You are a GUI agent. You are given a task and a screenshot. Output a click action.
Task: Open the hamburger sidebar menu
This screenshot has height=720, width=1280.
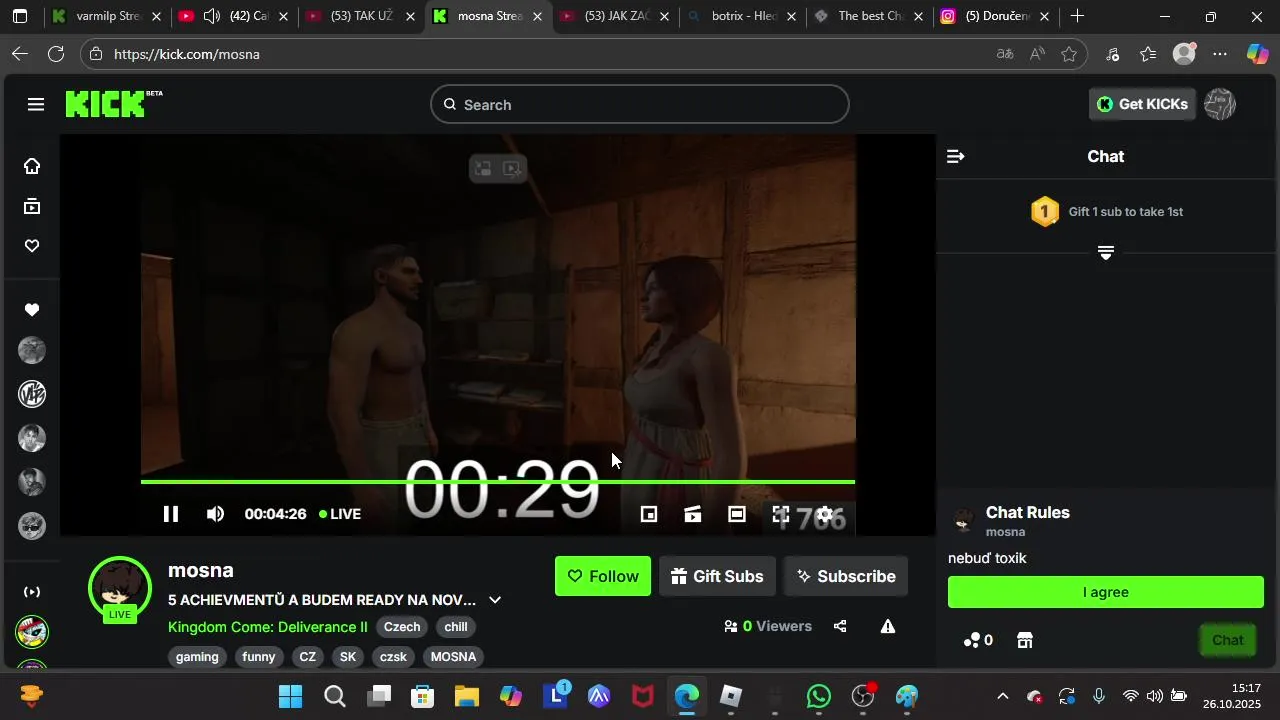click(36, 104)
